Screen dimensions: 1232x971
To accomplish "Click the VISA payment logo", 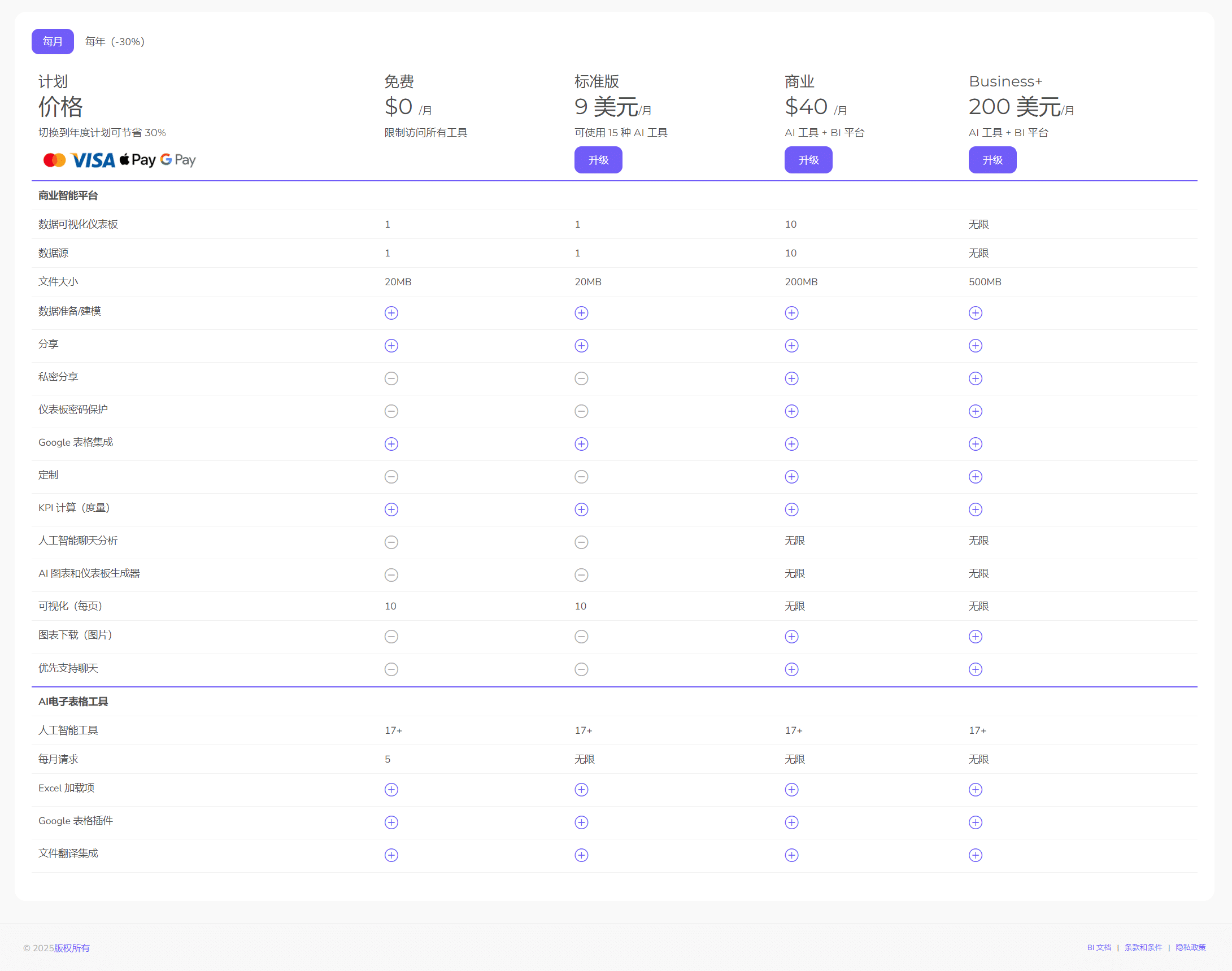I will pos(93,160).
